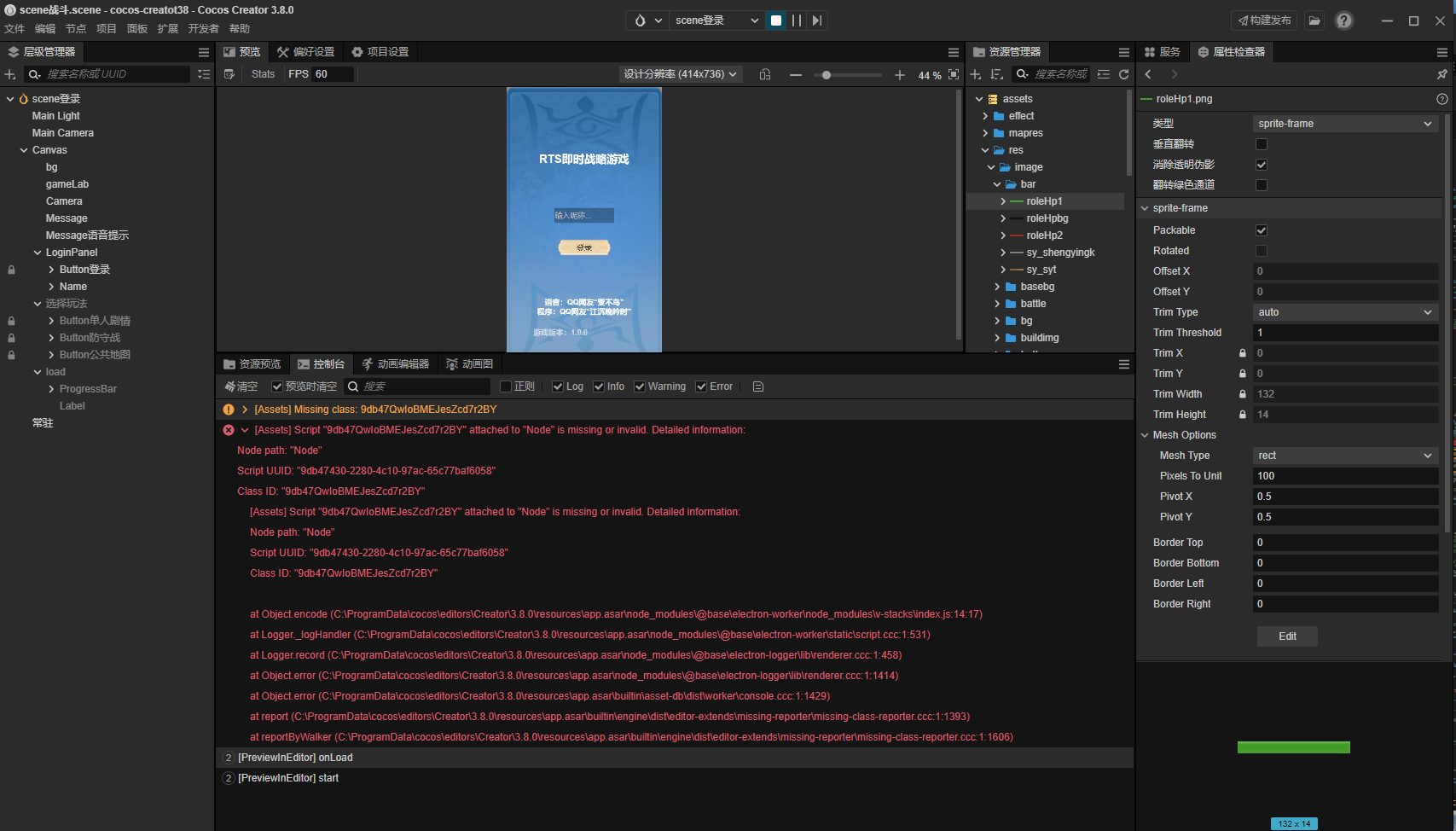Screen dimensions: 1456x831
Task: Zoom out of the preview with minus icon
Action: coord(796,75)
